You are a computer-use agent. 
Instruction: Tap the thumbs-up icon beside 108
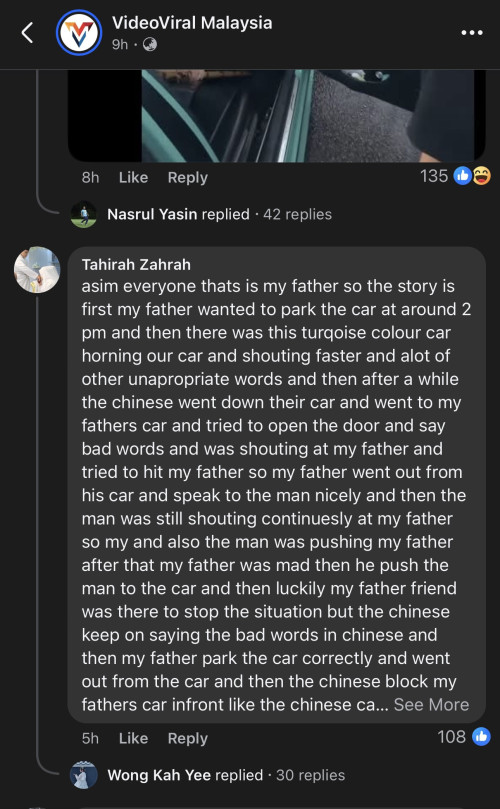coord(481,736)
